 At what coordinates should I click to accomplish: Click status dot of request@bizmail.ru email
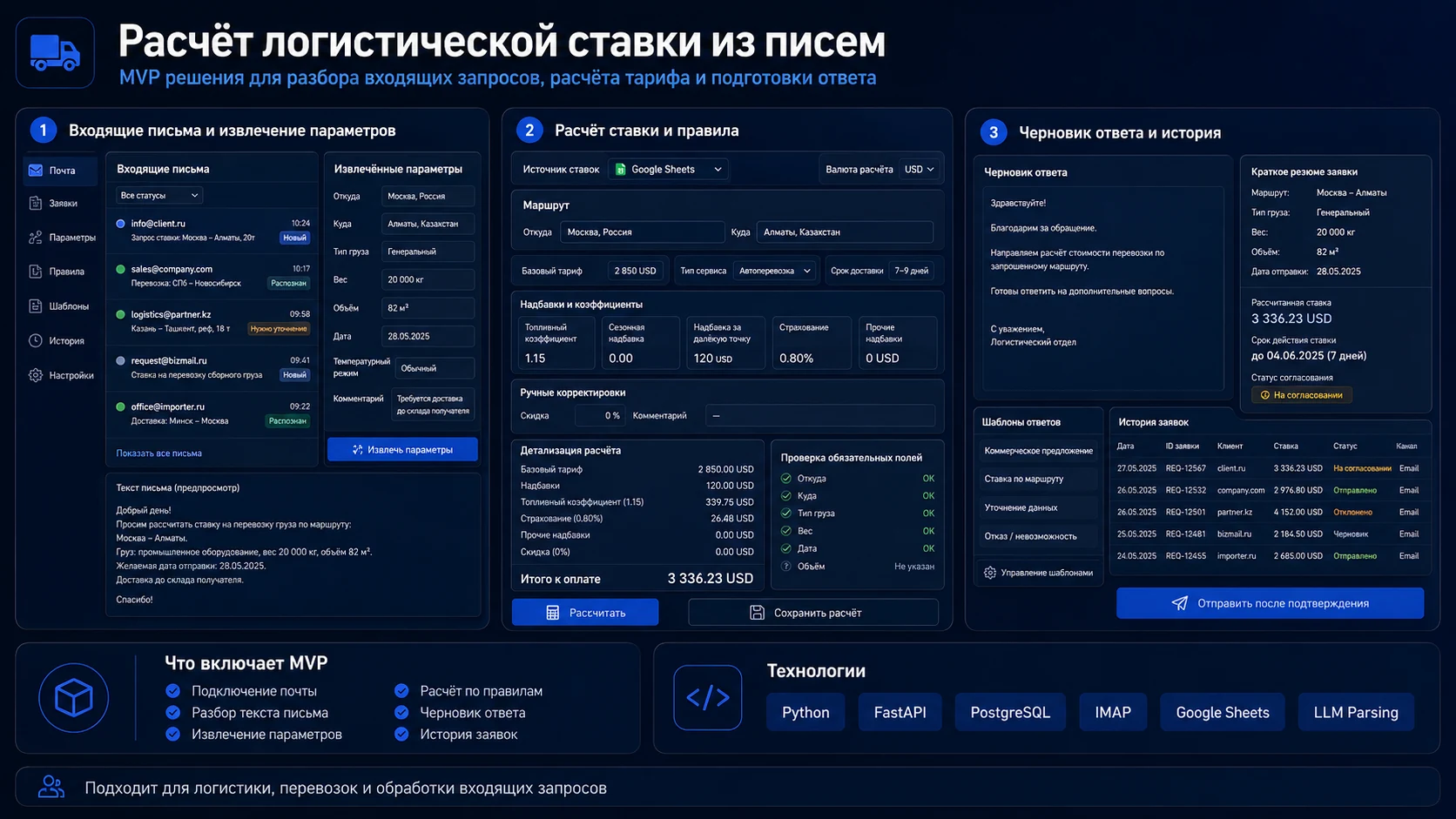tap(120, 360)
